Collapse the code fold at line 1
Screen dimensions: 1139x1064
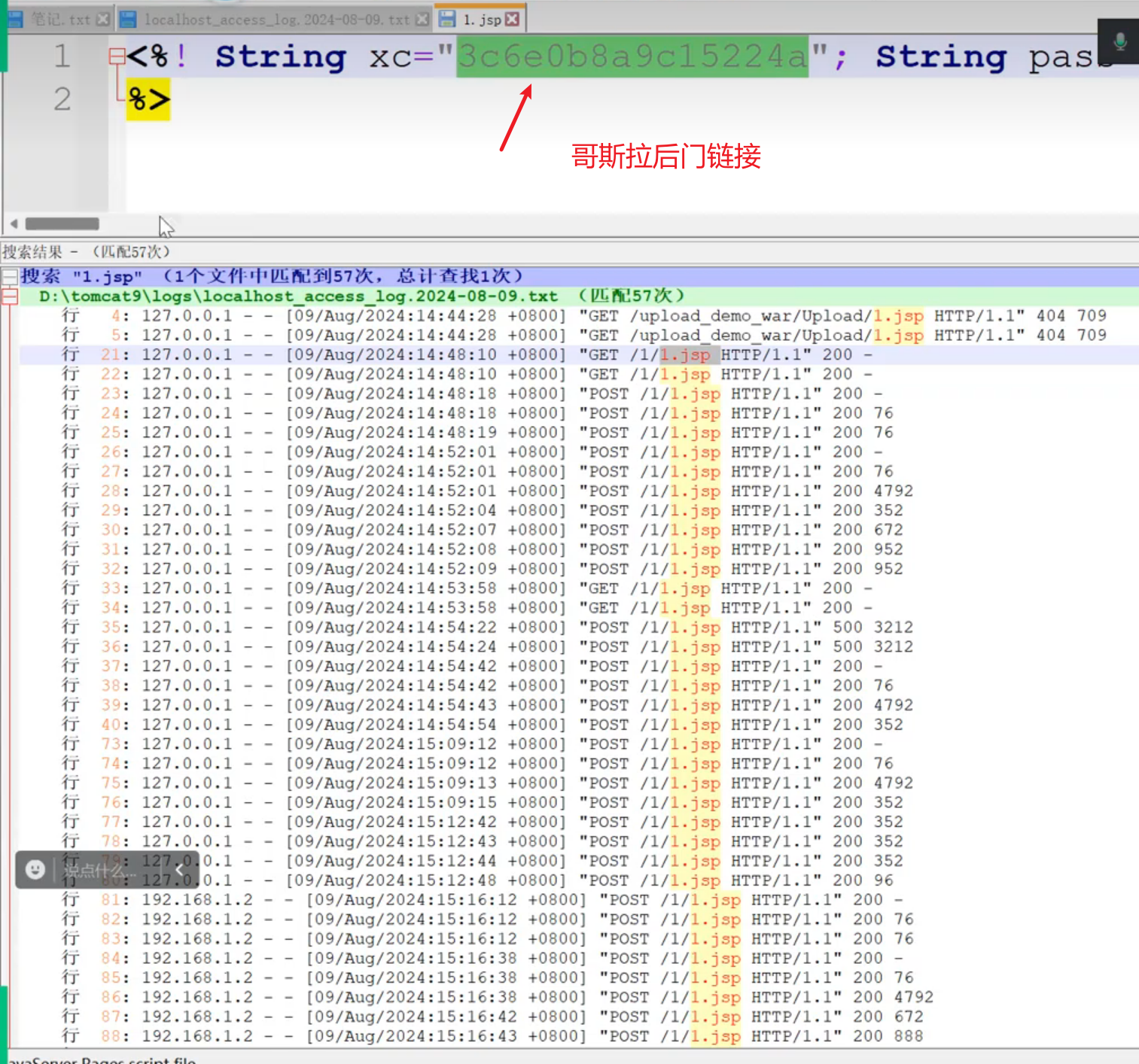[x=117, y=56]
